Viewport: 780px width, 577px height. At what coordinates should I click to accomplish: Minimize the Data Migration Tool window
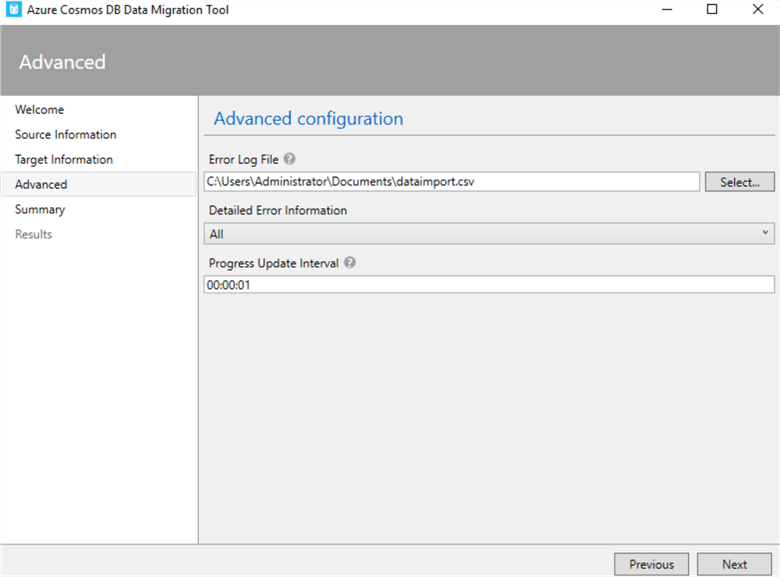pos(667,10)
